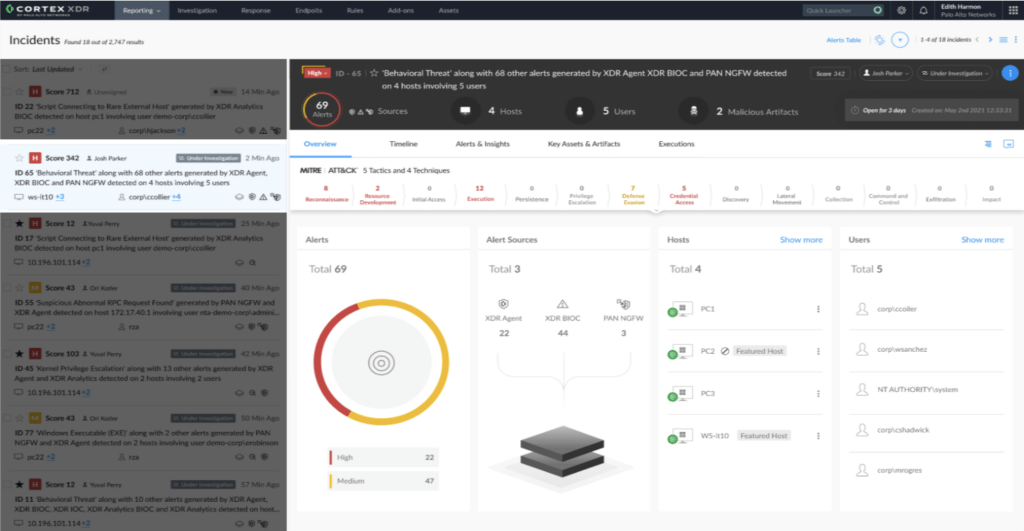Switch to the Timeline tab

[404, 144]
